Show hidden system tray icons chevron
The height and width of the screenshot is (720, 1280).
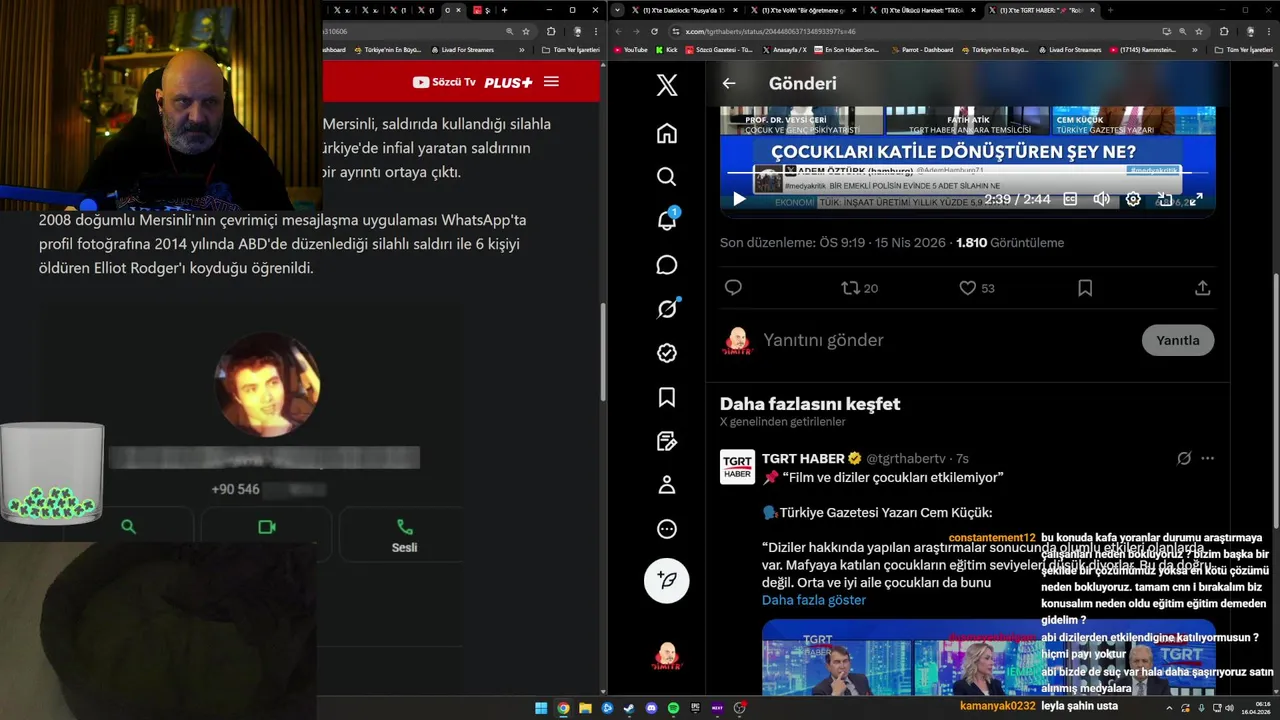[x=1169, y=708]
